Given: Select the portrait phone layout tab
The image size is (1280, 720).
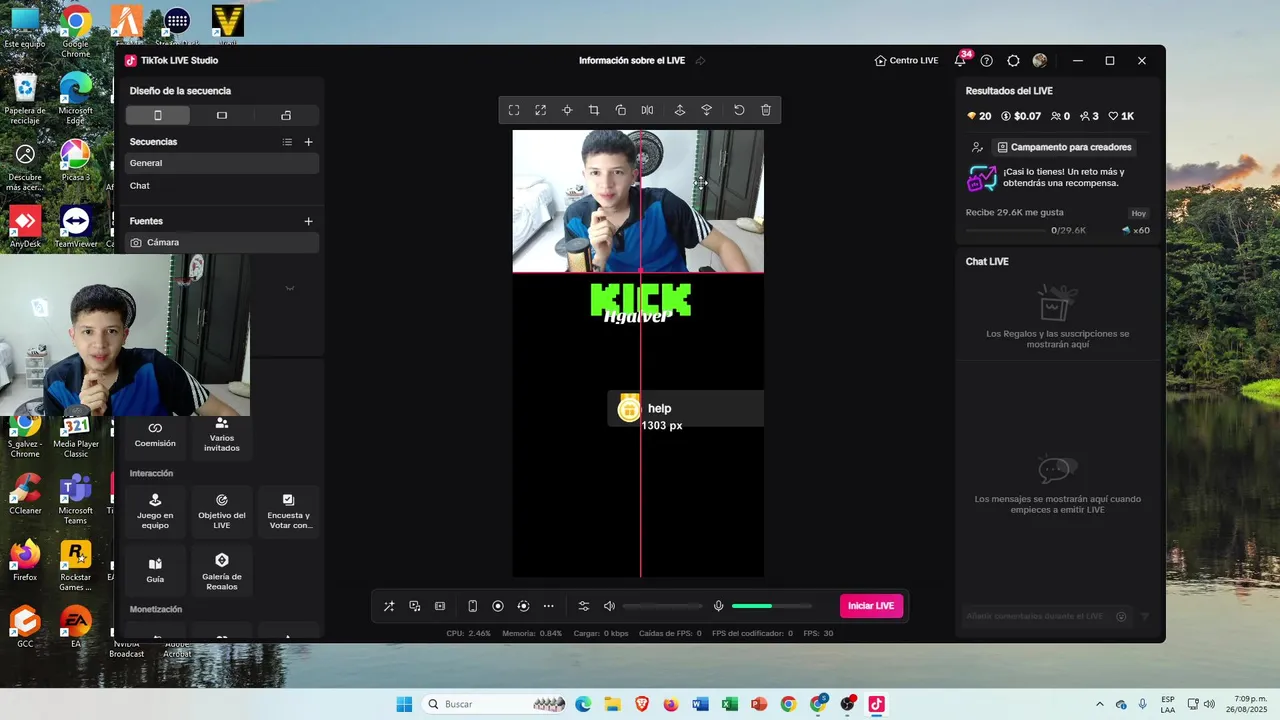Looking at the screenshot, I should click(158, 115).
